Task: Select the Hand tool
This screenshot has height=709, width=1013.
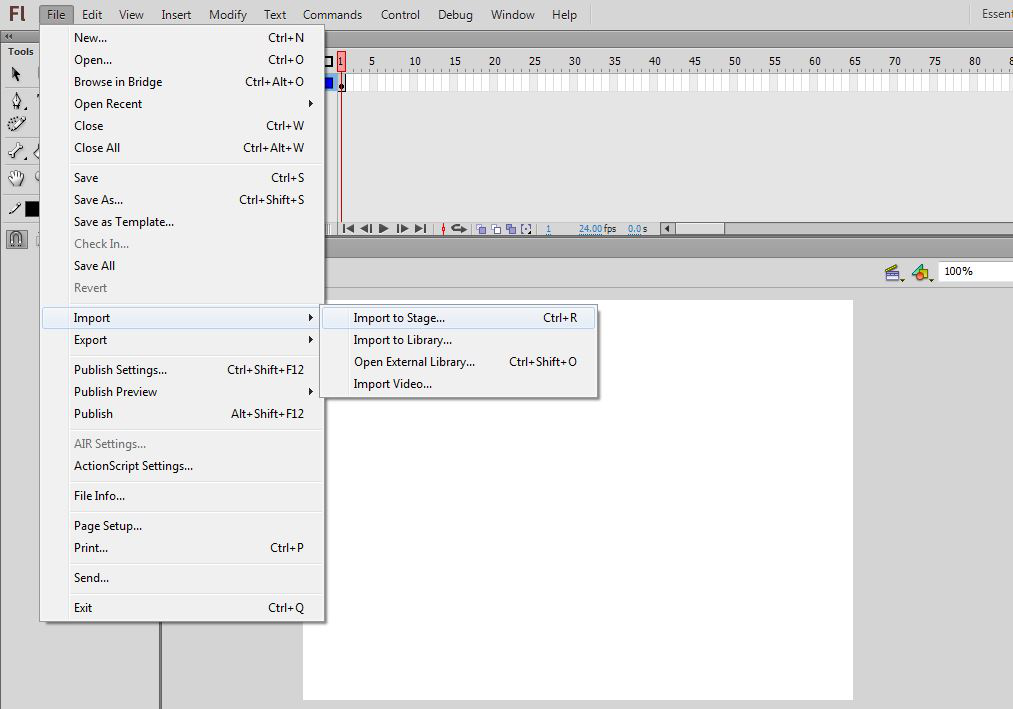Action: (x=16, y=178)
